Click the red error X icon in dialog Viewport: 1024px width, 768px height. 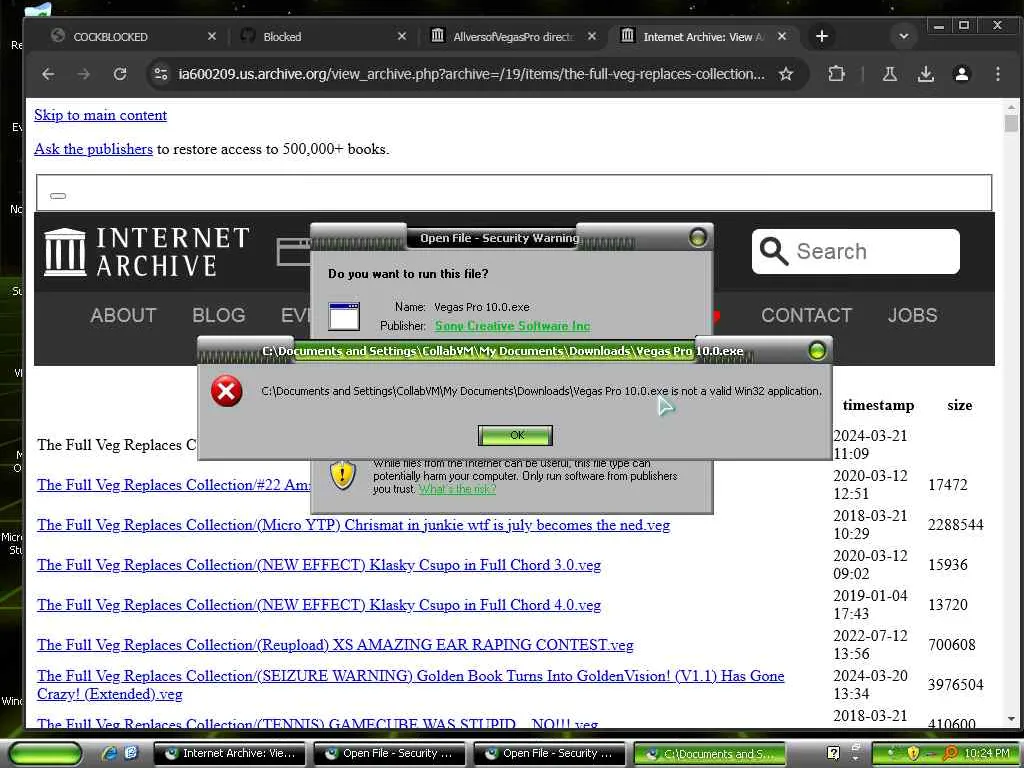coord(227,391)
